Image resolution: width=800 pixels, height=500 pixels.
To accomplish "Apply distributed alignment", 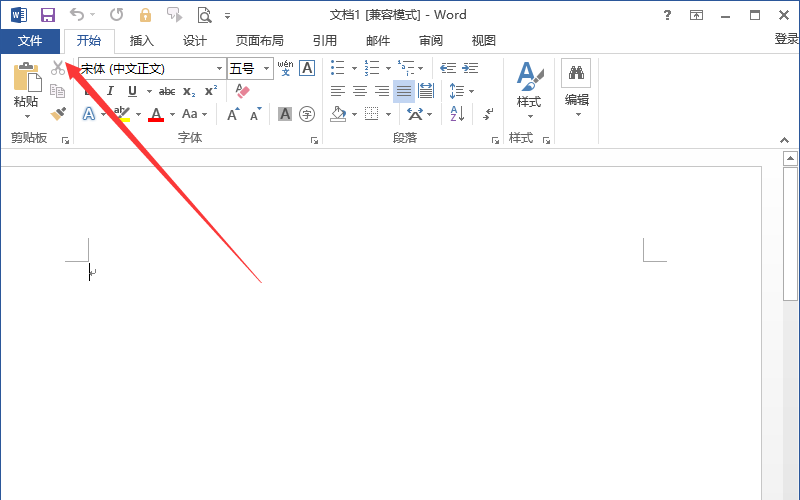I will 426,91.
